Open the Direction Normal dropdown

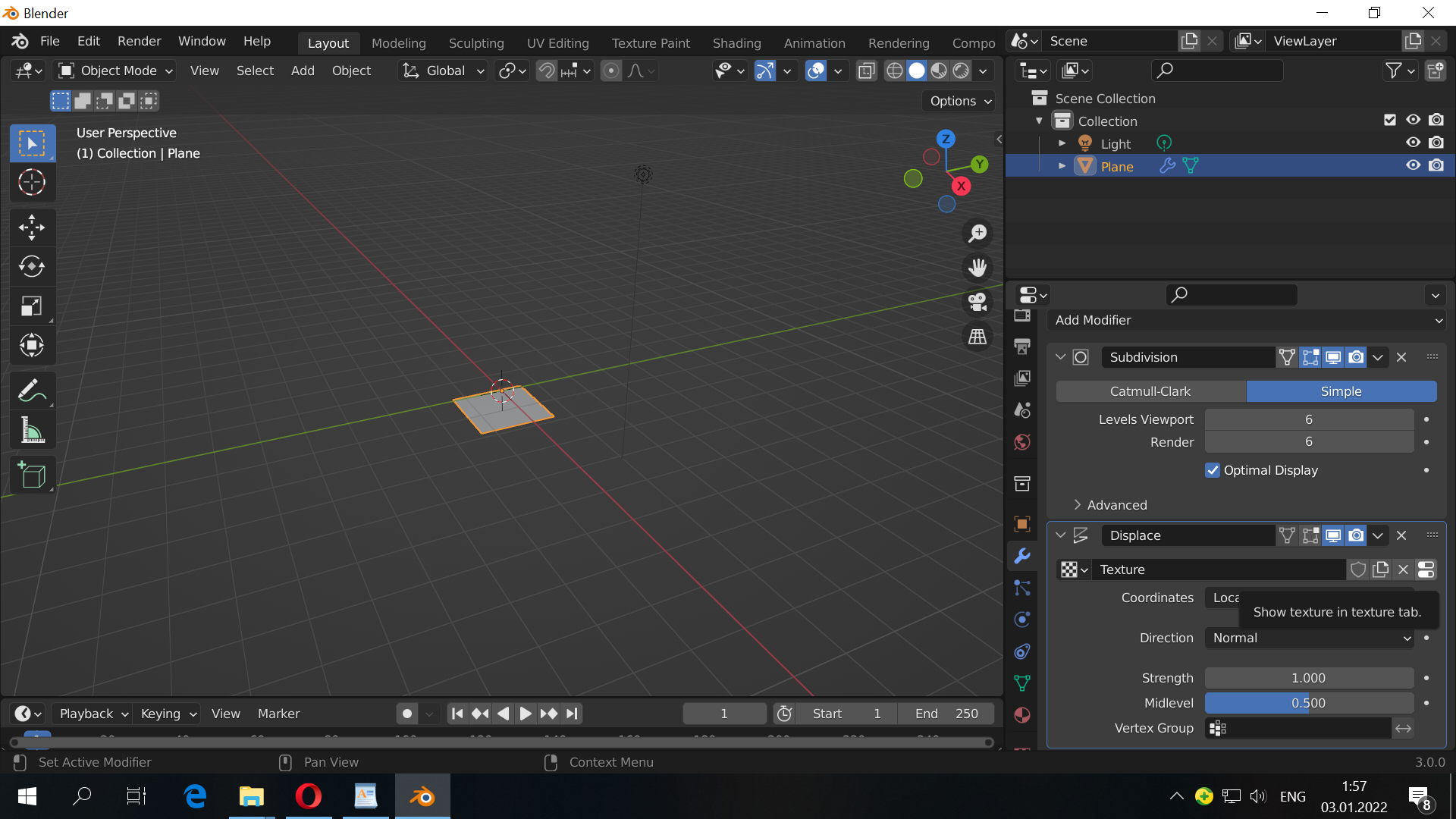[x=1310, y=638]
